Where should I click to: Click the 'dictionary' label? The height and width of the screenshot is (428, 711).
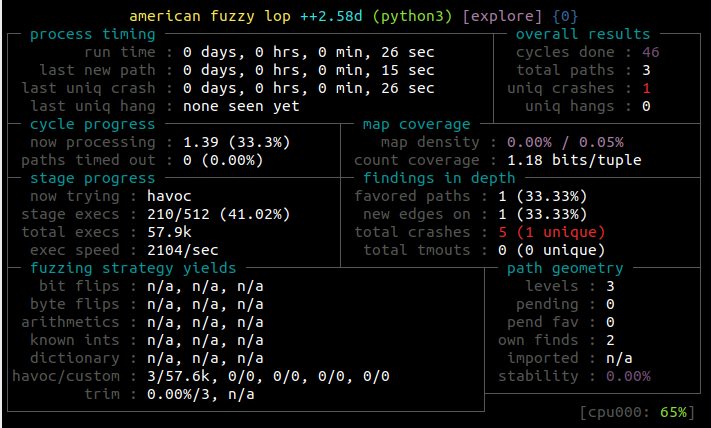tap(75, 358)
